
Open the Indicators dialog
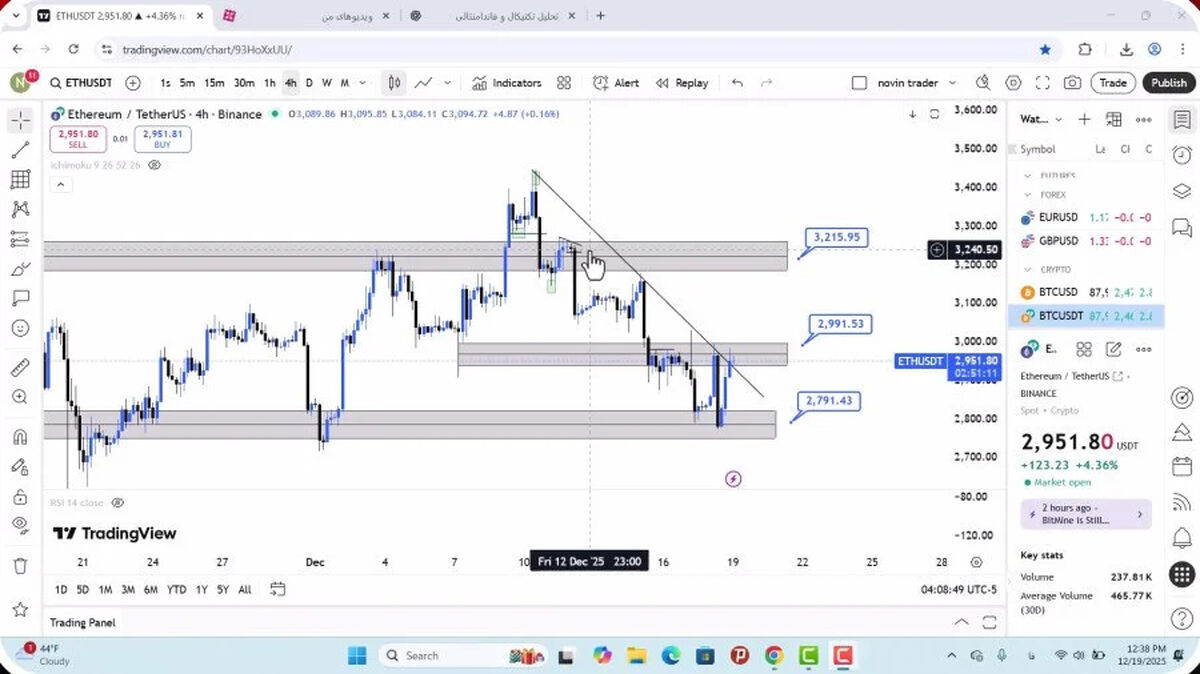(507, 83)
